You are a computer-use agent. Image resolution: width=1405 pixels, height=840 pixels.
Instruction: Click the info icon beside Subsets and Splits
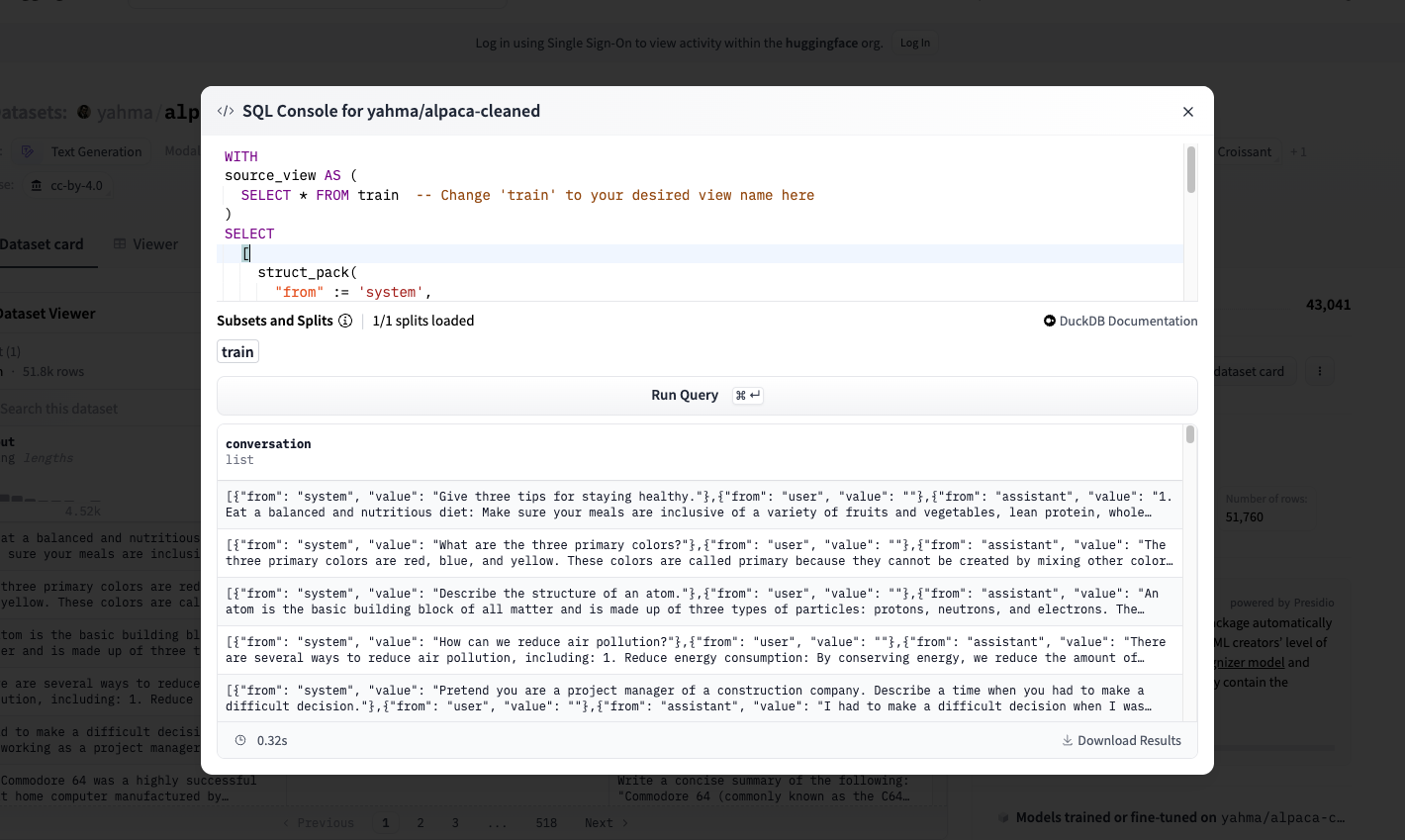[x=345, y=321]
